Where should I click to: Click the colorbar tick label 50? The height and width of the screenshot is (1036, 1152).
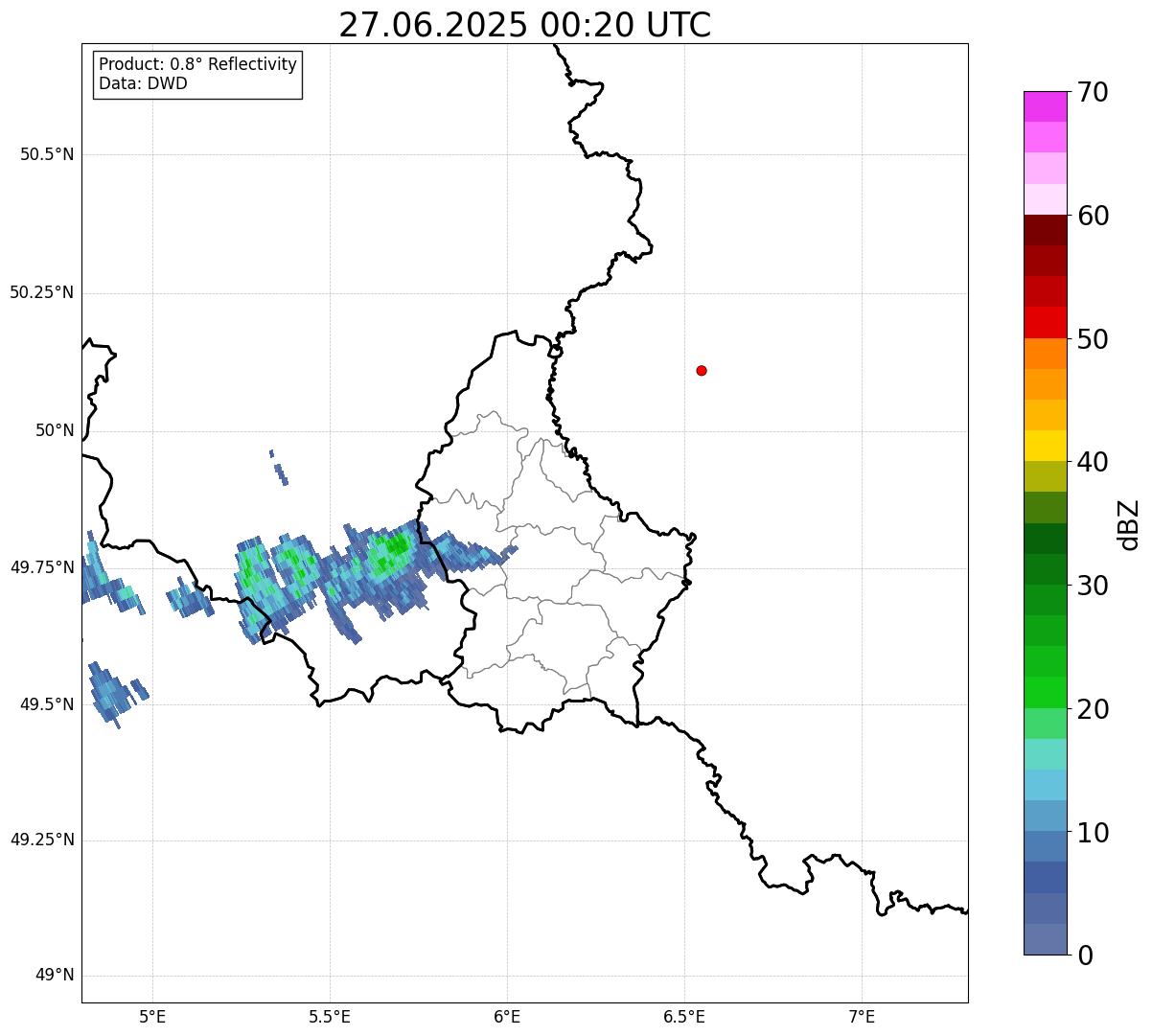(x=1093, y=339)
